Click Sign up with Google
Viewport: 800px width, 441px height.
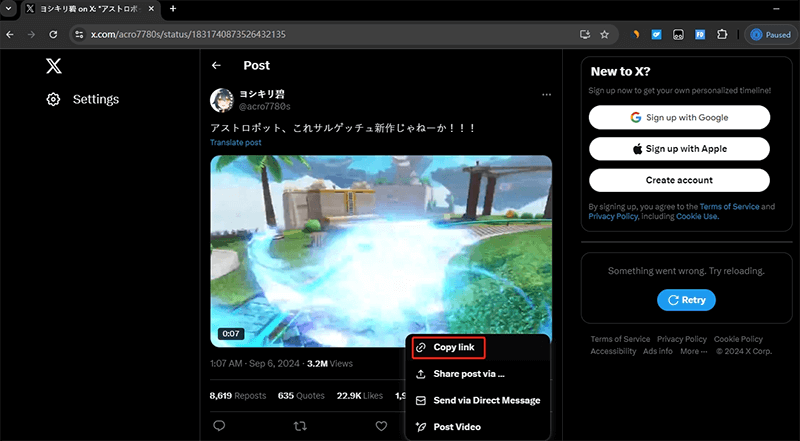tap(679, 117)
